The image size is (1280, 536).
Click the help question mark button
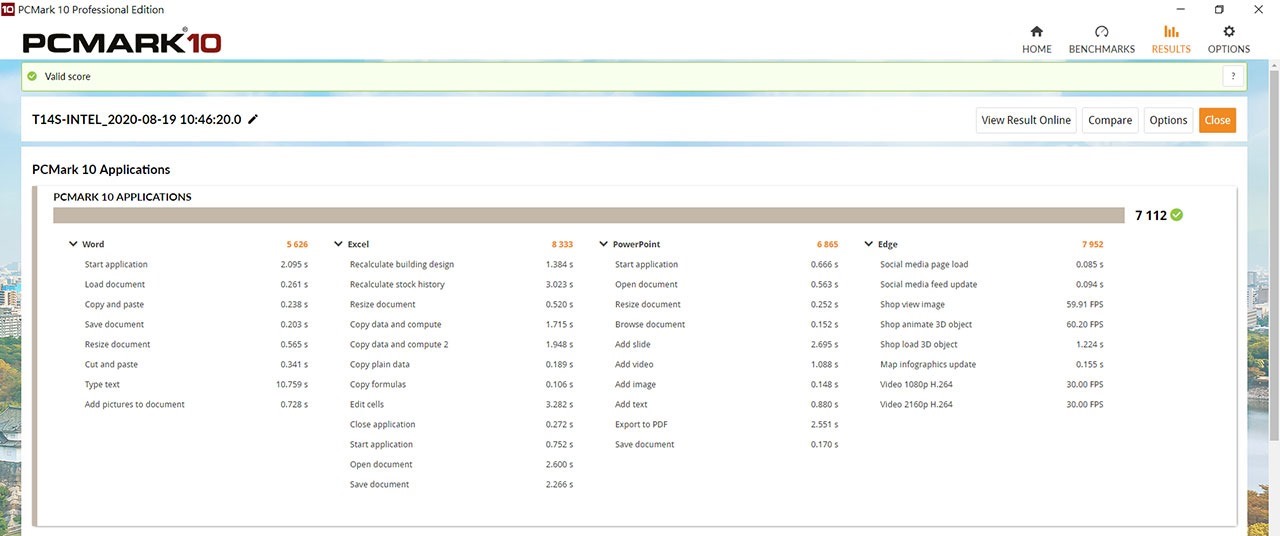coord(1233,76)
